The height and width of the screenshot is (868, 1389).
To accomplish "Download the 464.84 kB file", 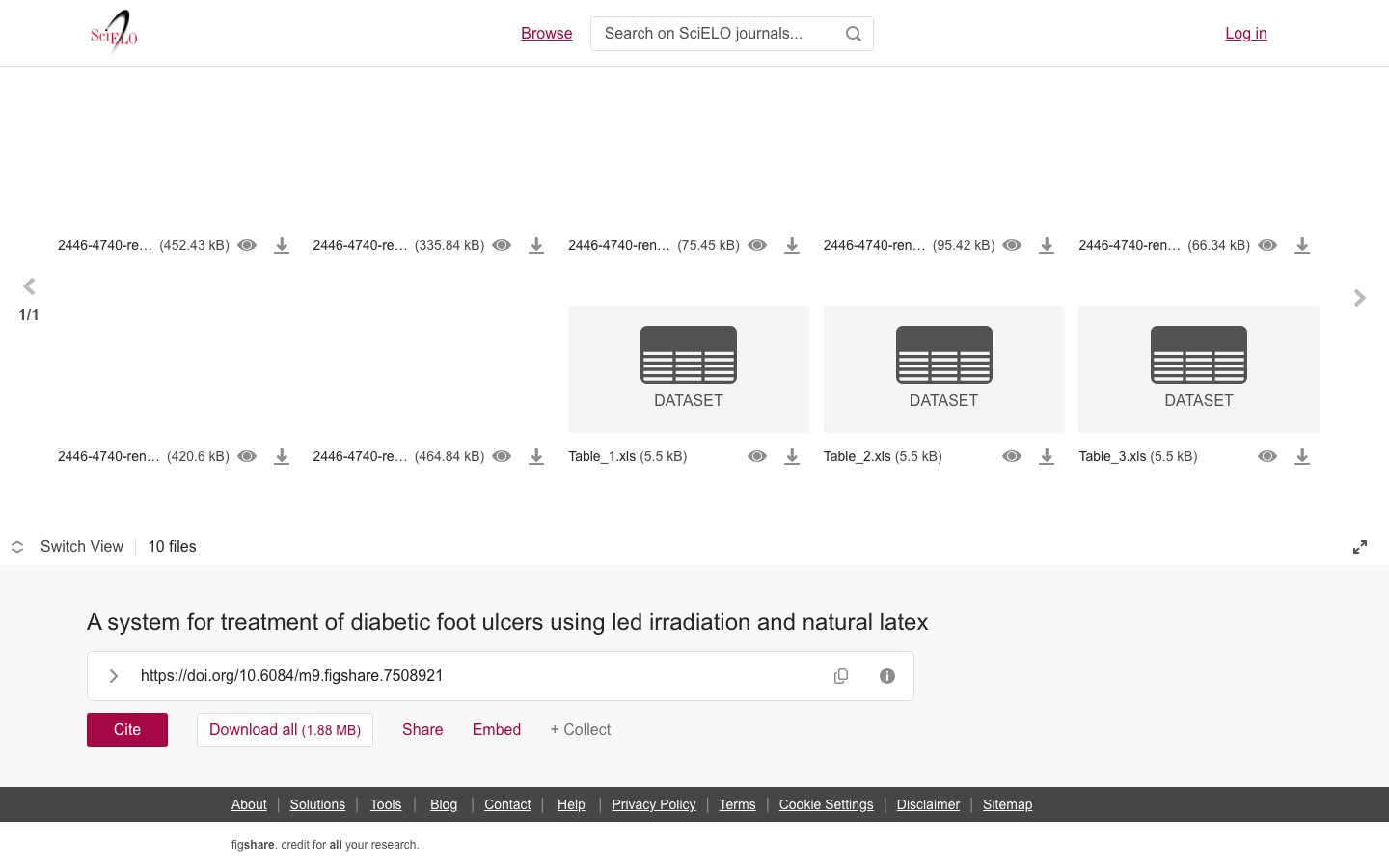I will [x=536, y=456].
